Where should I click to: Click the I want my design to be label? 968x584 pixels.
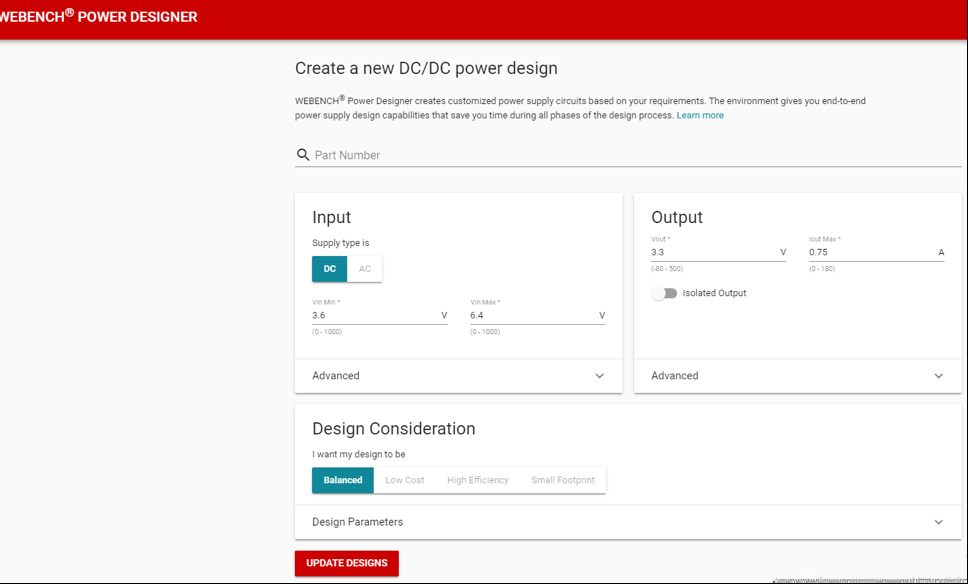359,454
